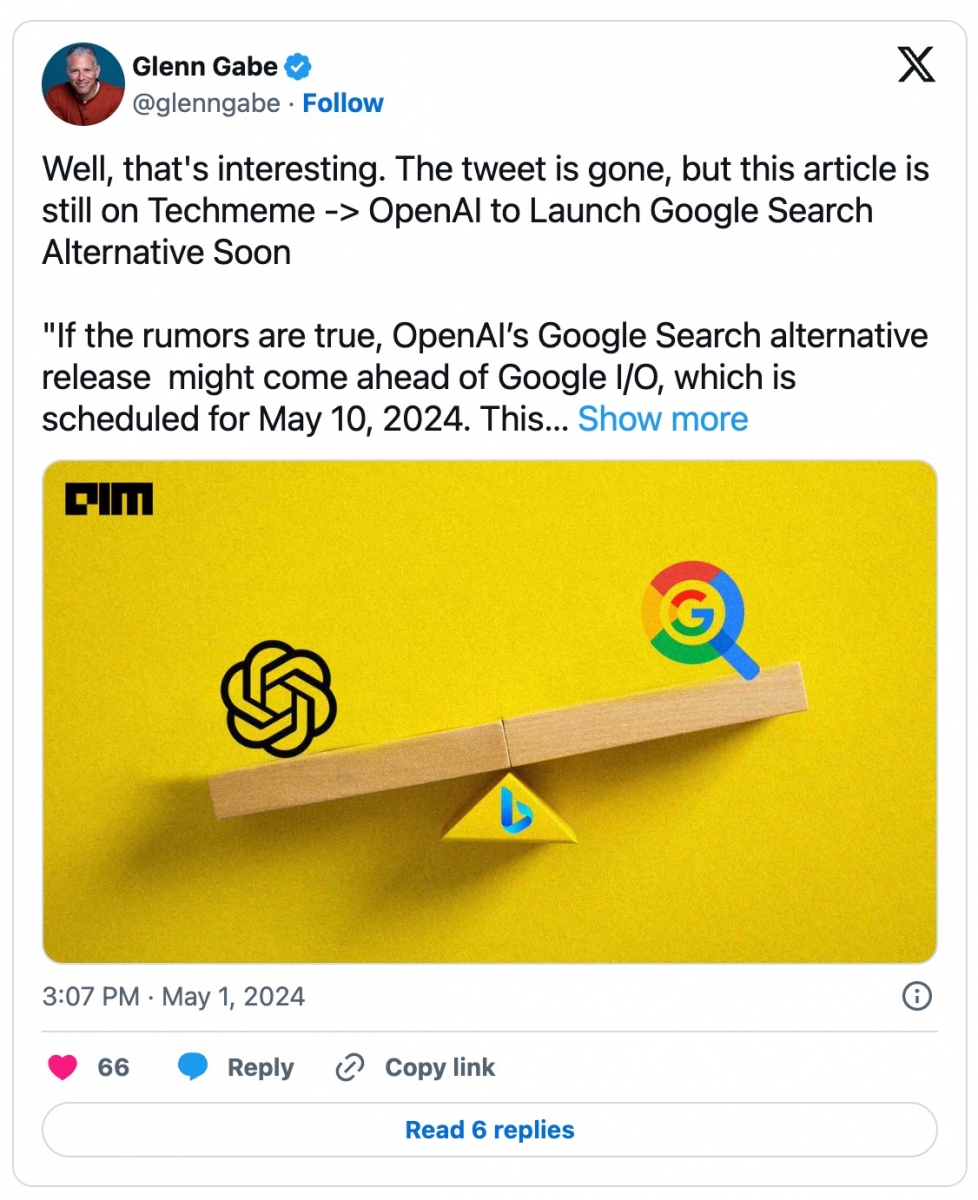Click the 66 likes count
Viewport: 978px width, 1200px height.
coord(113,1068)
